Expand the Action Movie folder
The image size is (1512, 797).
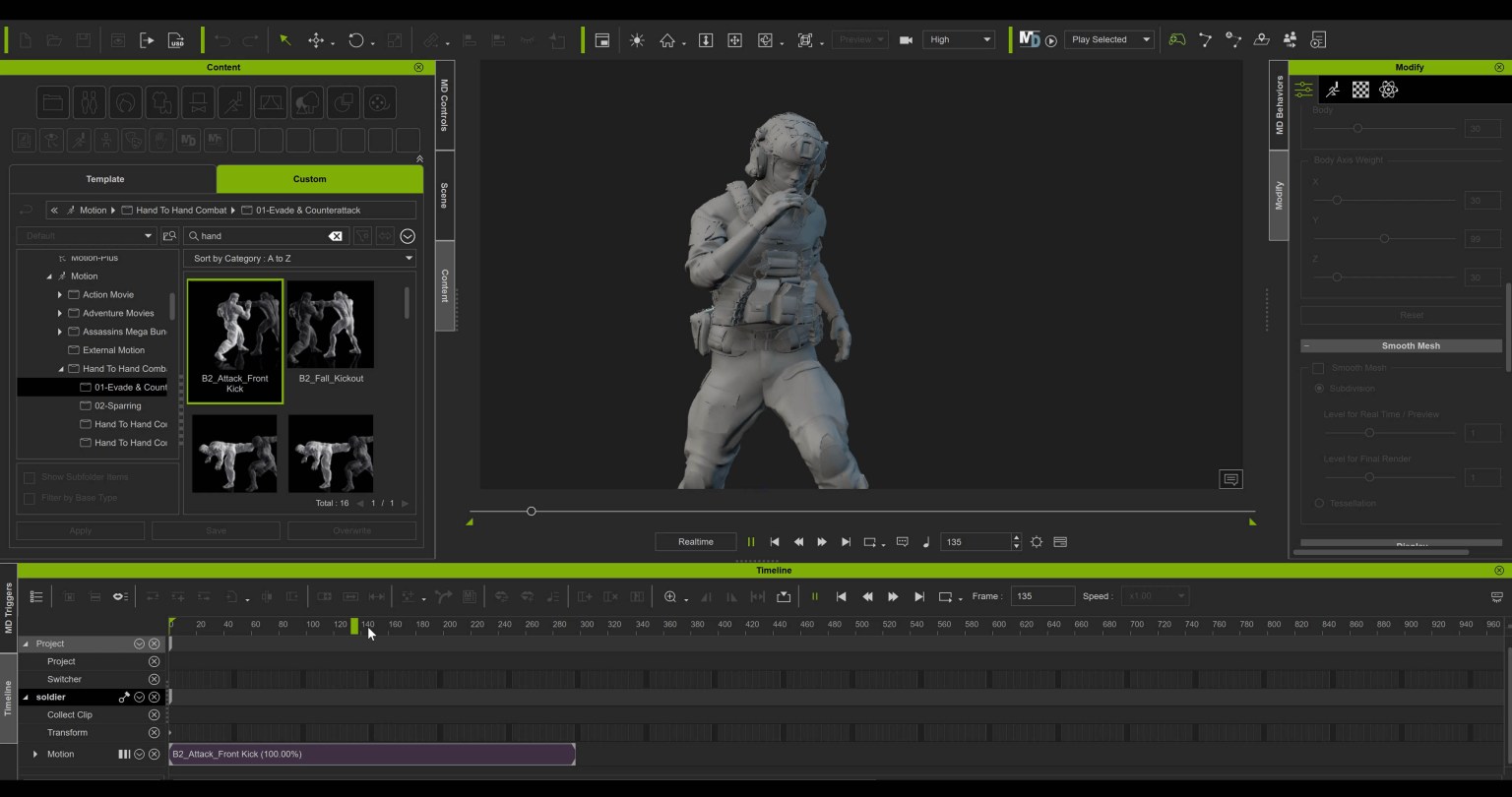coord(60,295)
